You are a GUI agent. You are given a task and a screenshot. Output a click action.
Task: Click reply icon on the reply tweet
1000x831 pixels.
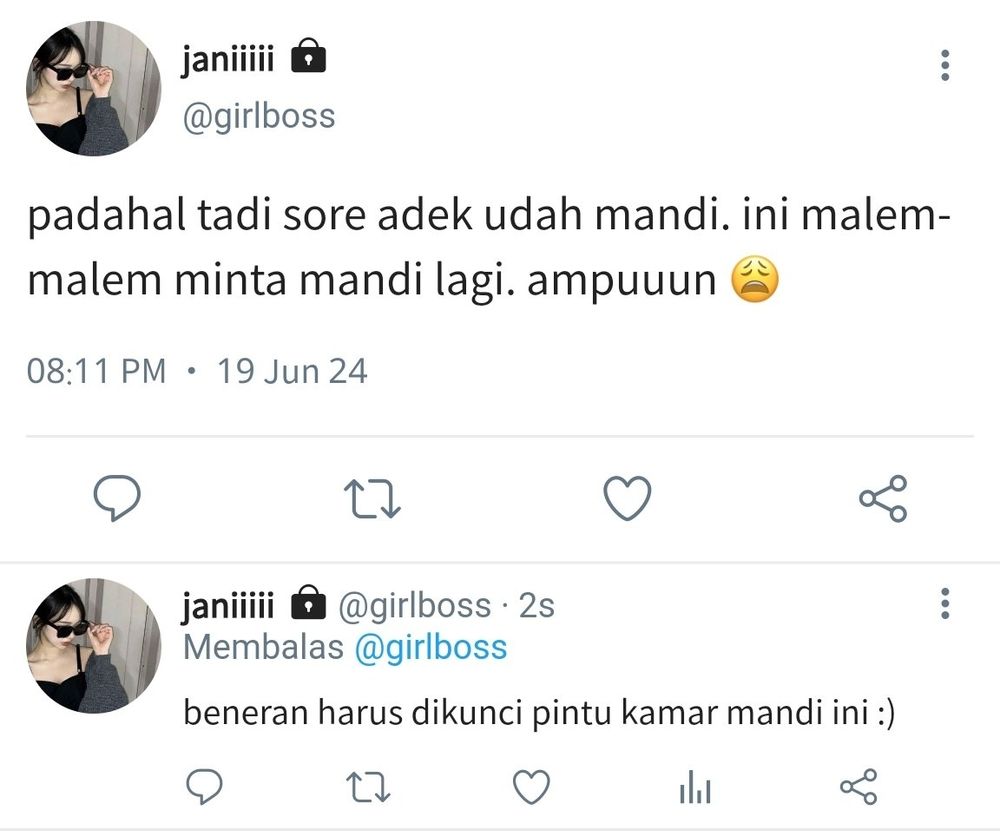(x=204, y=786)
